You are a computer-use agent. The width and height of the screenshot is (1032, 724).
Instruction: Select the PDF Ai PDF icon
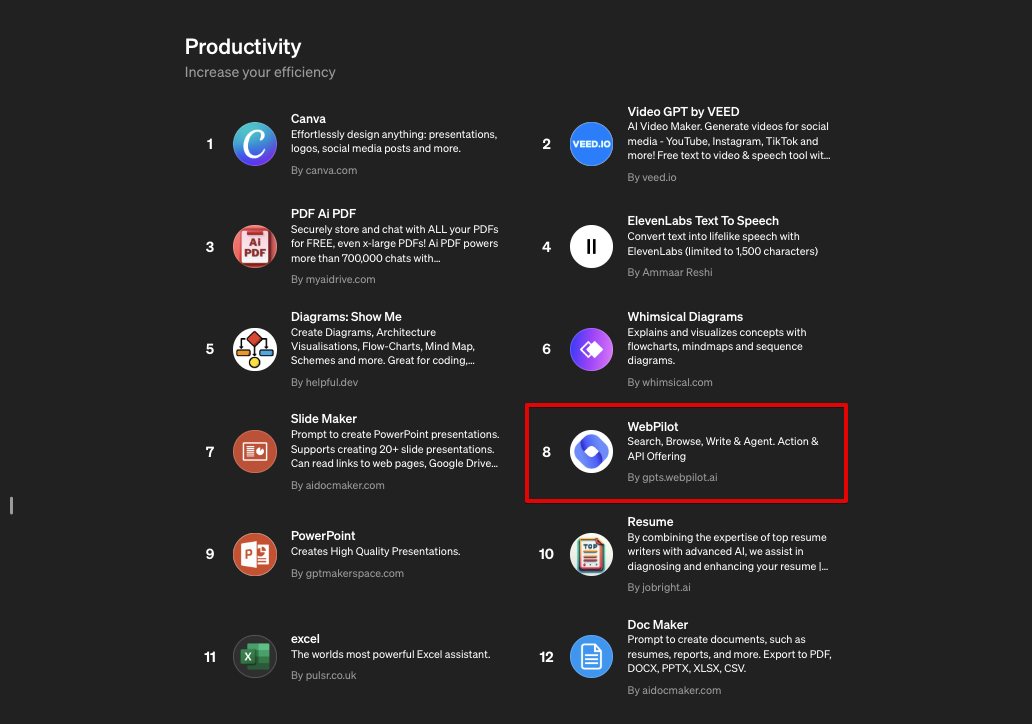pyautogui.click(x=254, y=247)
